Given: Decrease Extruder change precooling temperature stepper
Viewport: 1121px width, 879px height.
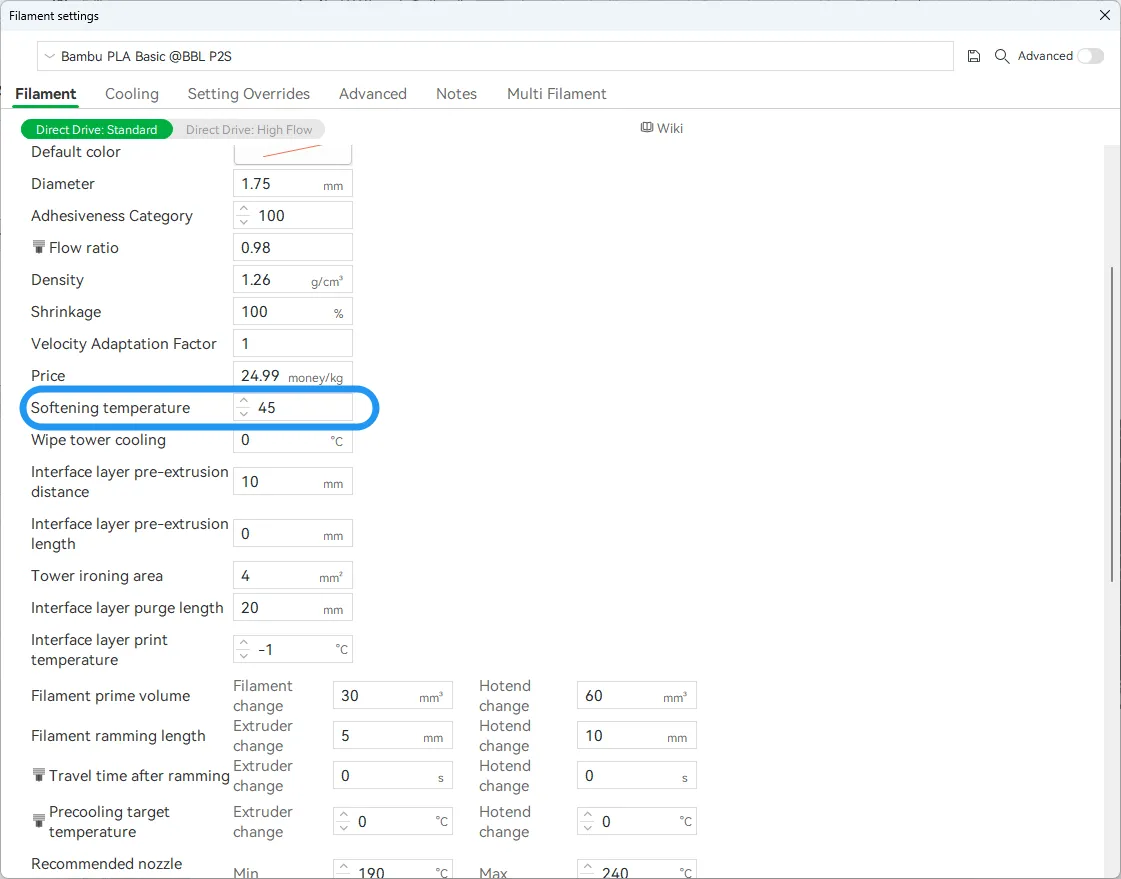Looking at the screenshot, I should pyautogui.click(x=344, y=828).
